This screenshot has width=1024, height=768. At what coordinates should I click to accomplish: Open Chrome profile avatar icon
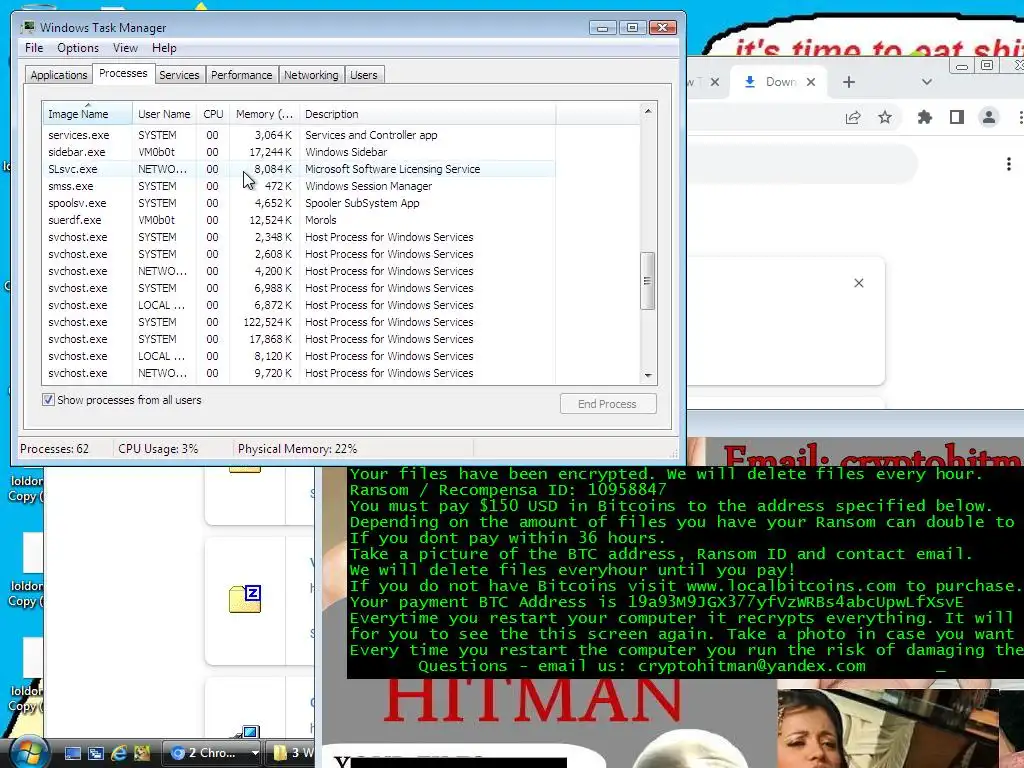click(x=989, y=118)
